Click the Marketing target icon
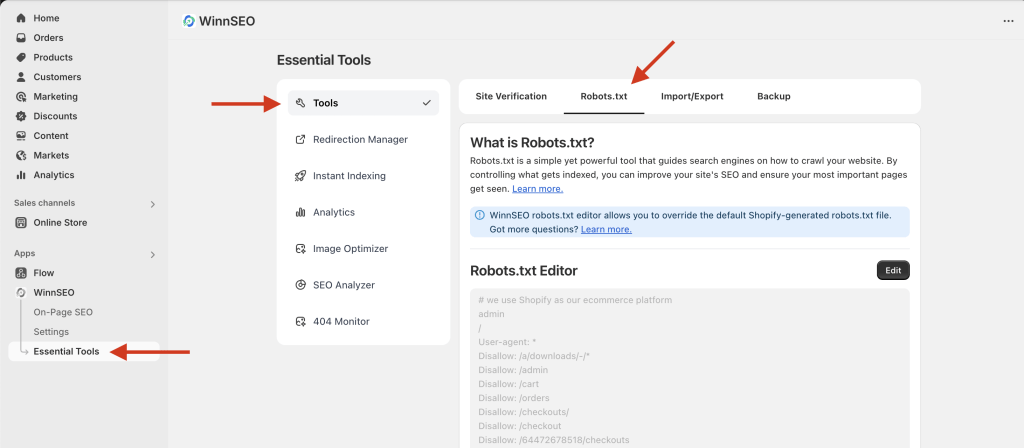1024x448 pixels. [21, 97]
